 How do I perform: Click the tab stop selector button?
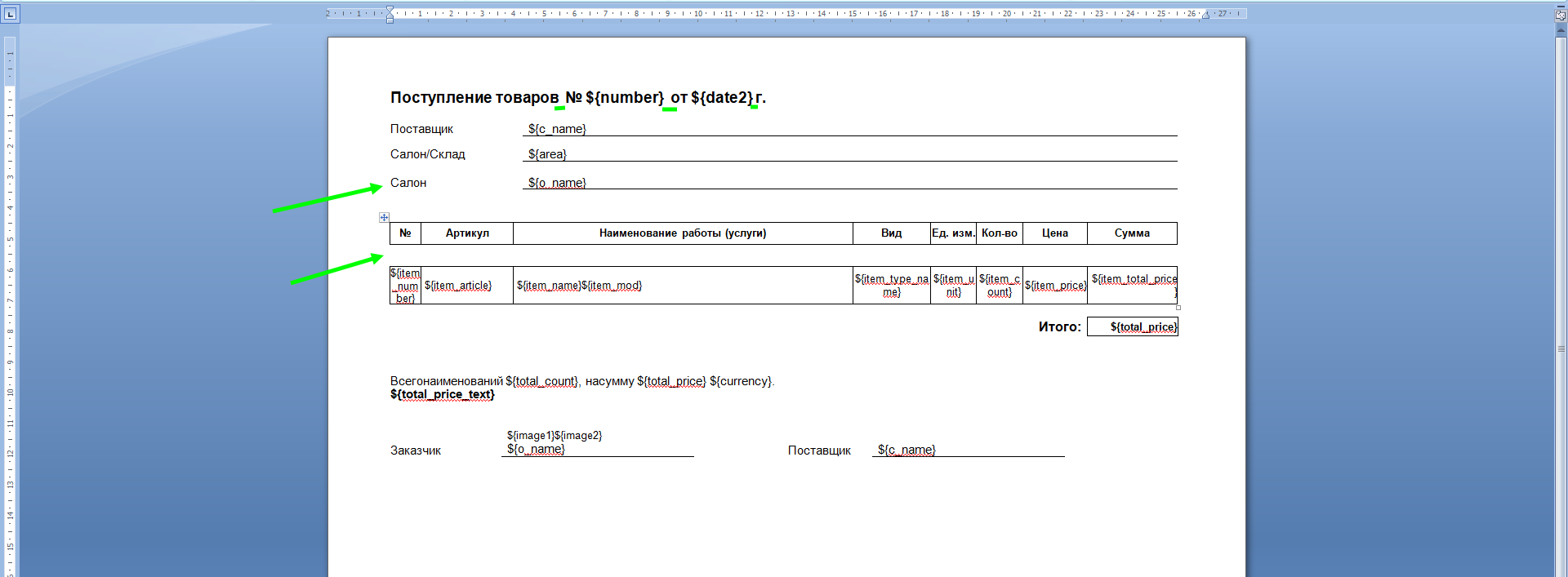tap(10, 14)
